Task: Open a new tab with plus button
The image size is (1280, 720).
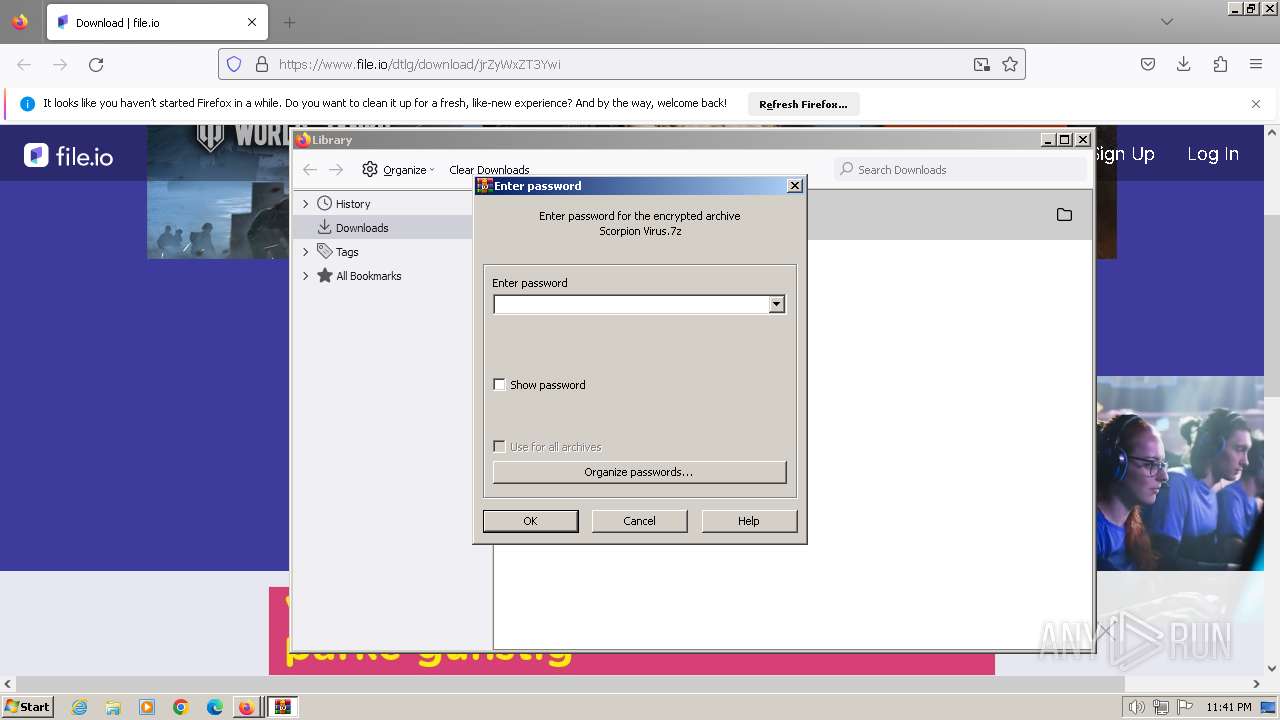Action: 289,22
